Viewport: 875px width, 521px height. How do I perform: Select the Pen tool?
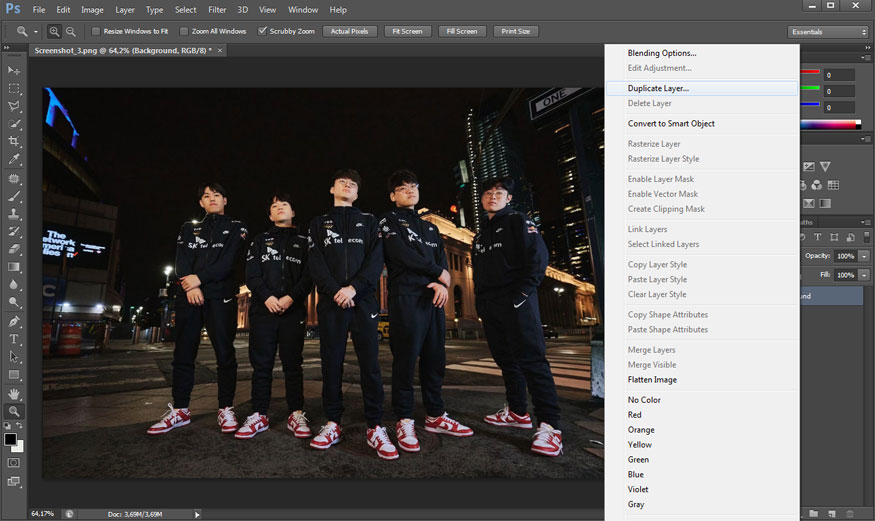coord(13,321)
